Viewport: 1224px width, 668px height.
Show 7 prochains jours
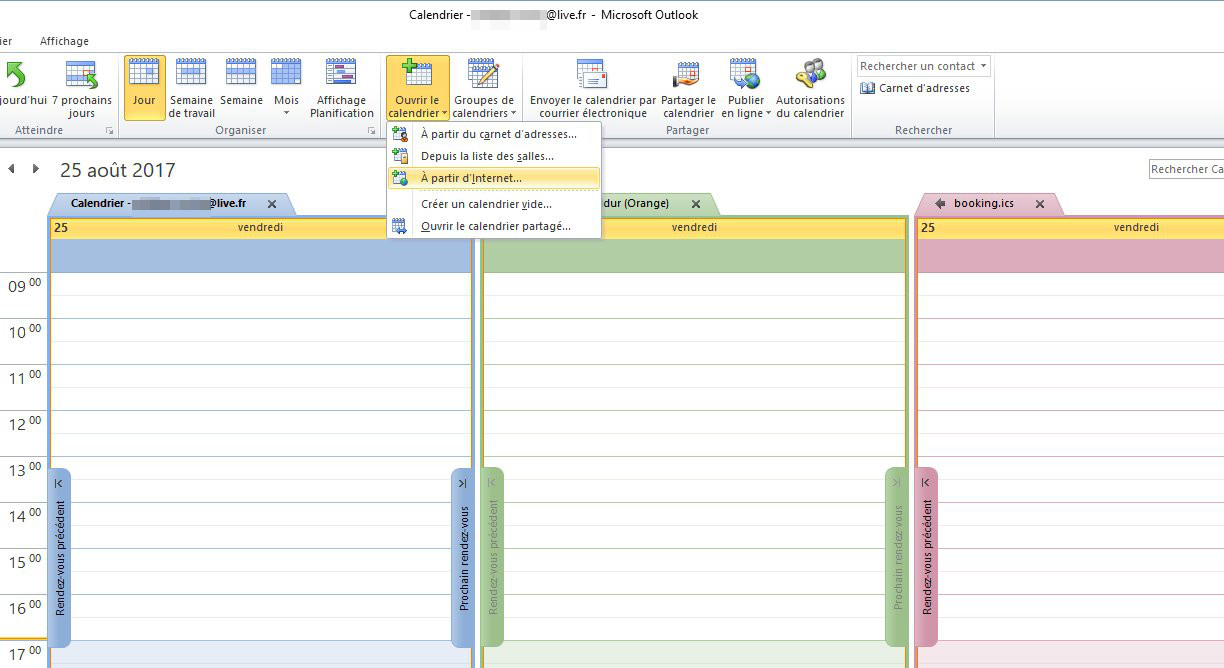click(x=81, y=87)
